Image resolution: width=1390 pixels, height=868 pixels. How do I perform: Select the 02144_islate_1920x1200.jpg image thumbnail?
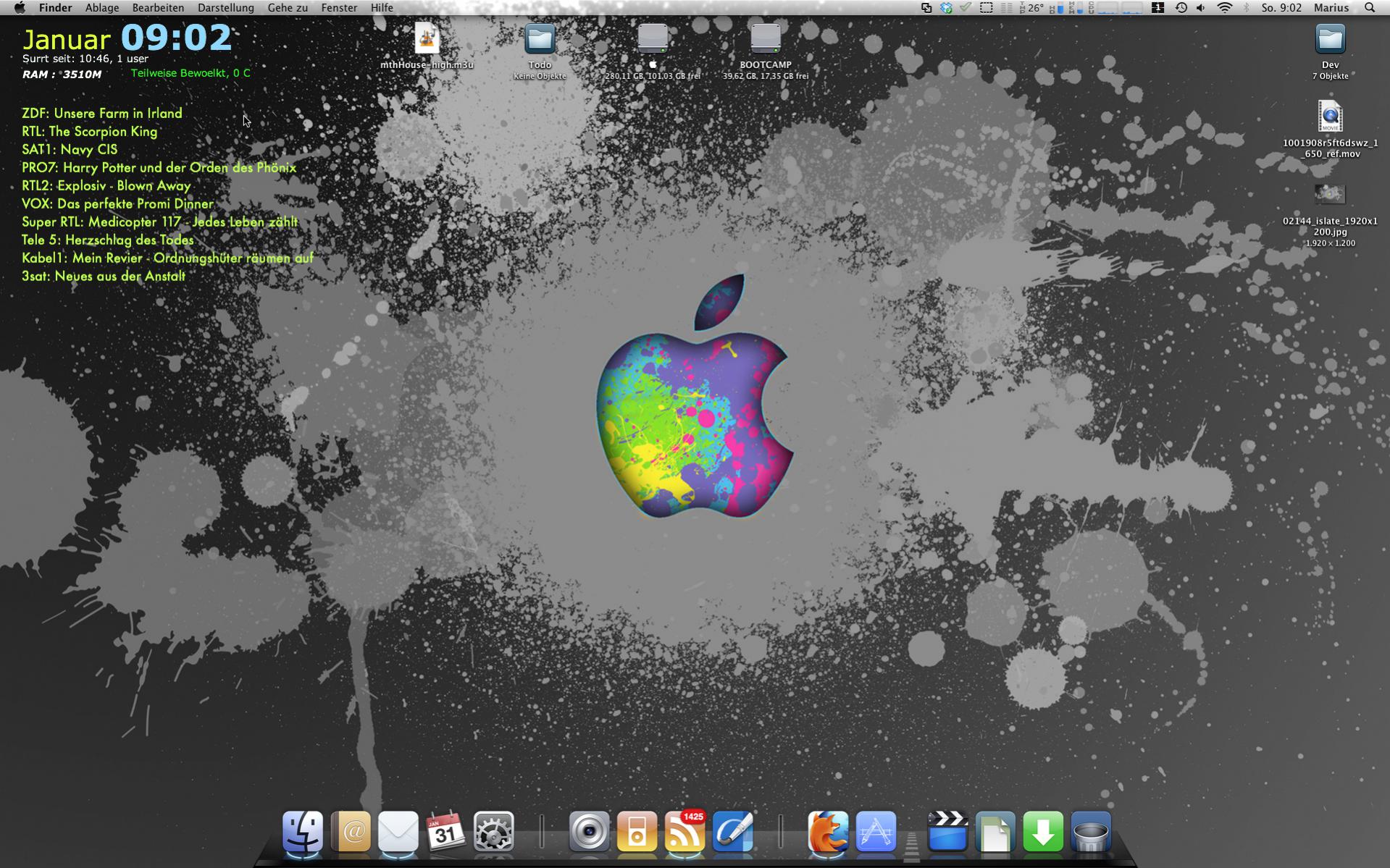(x=1330, y=193)
